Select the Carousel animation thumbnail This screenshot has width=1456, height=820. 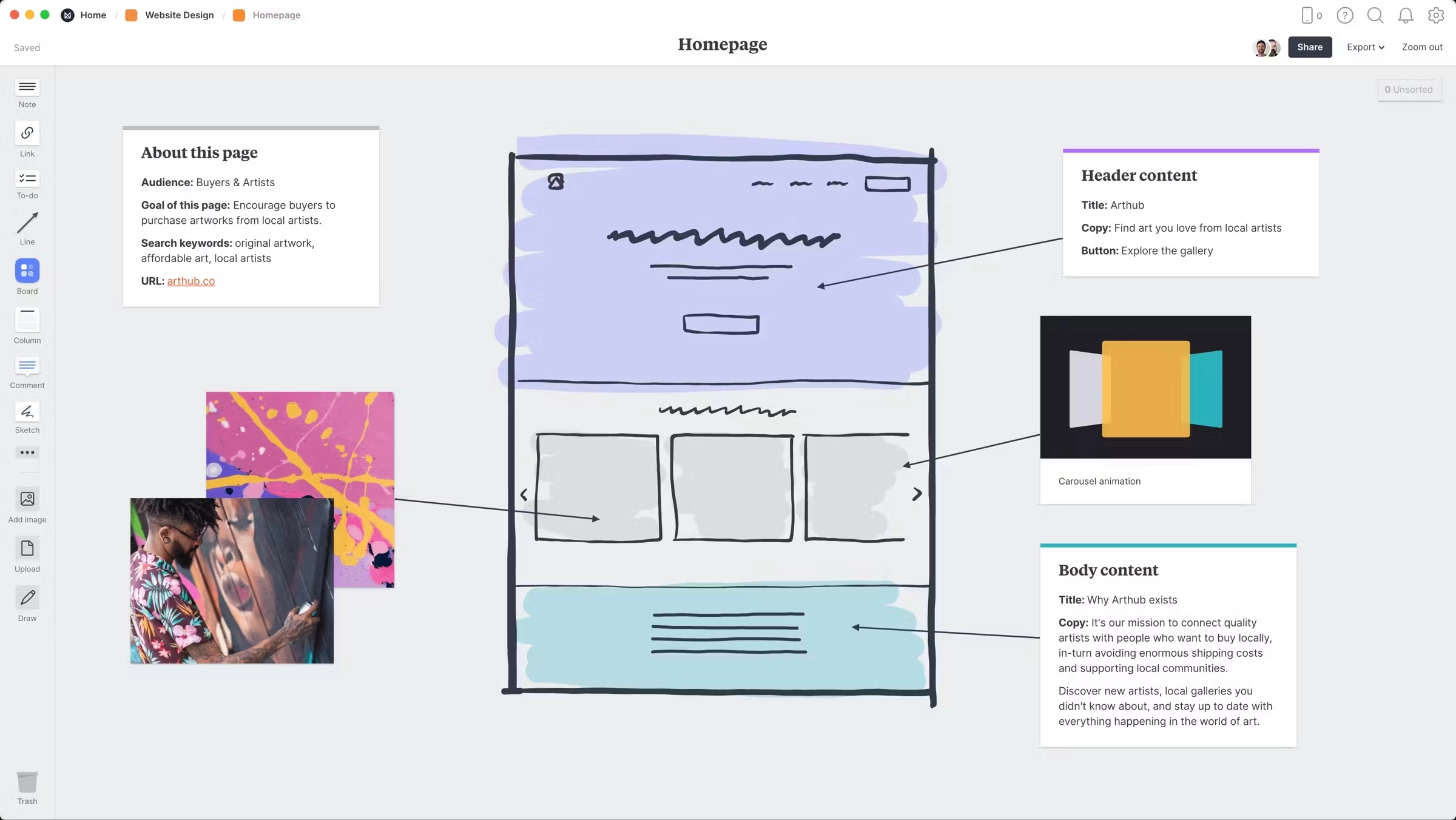1145,387
